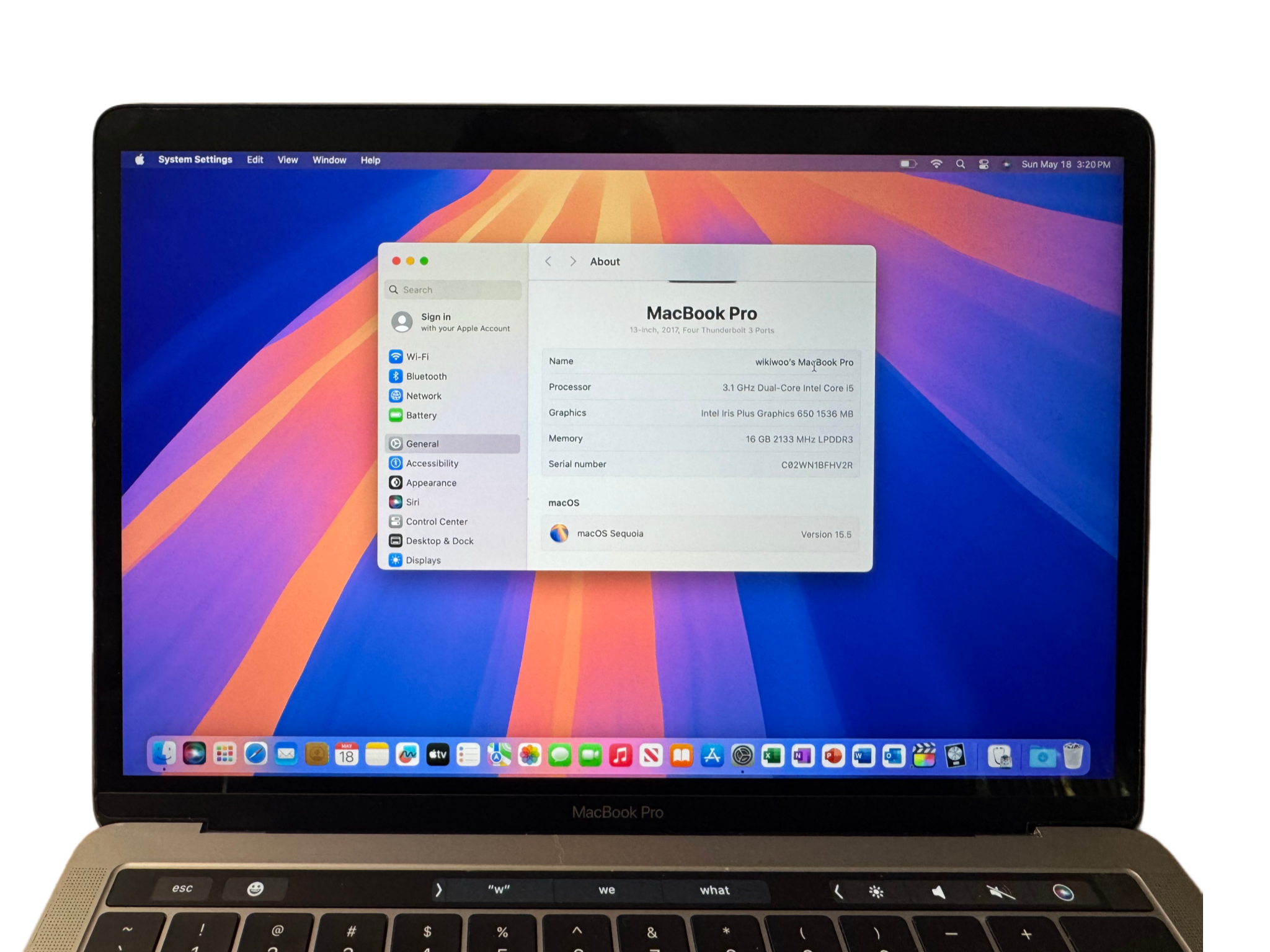This screenshot has width=1270, height=952.
Task: Launch Final Cut Pro from the Dock
Action: 925,756
